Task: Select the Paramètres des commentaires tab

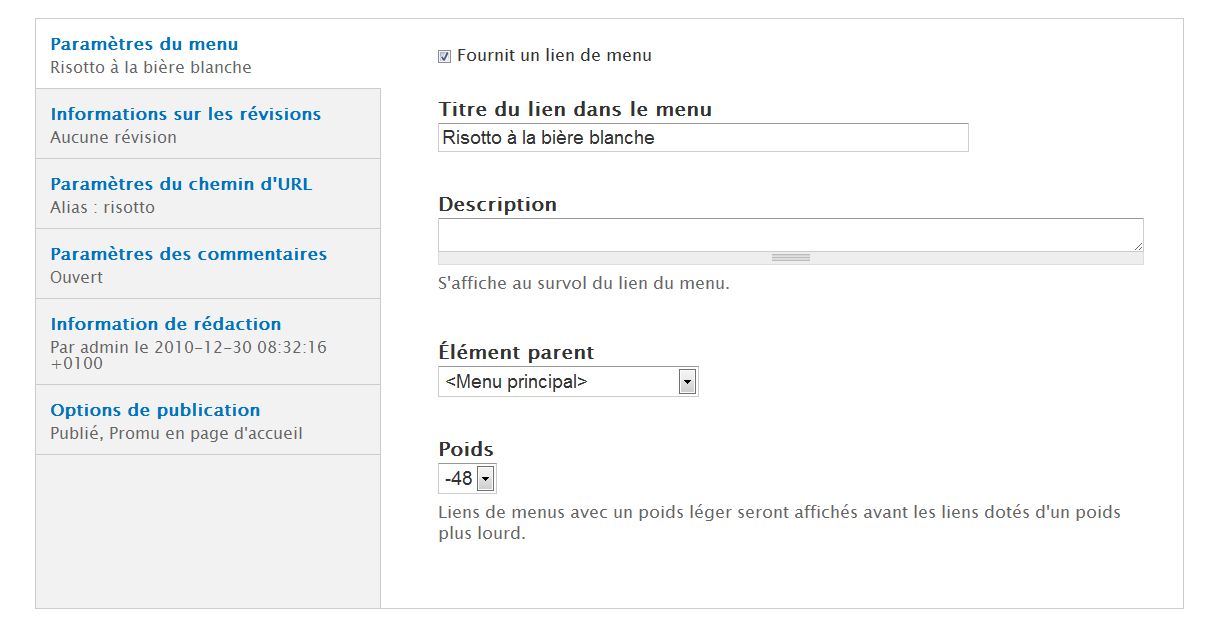Action: [x=188, y=254]
